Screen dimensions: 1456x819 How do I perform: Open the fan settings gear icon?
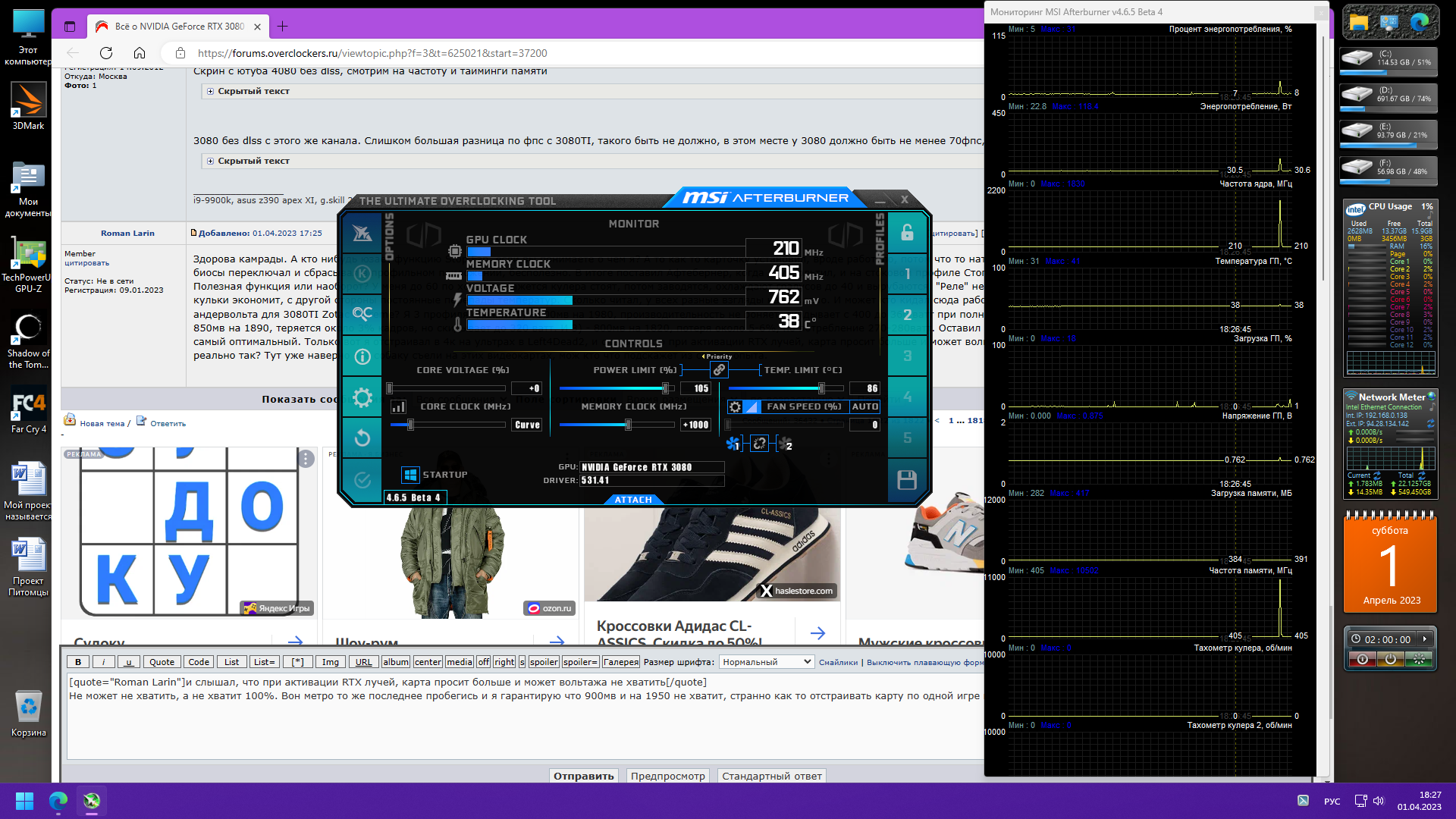735,407
